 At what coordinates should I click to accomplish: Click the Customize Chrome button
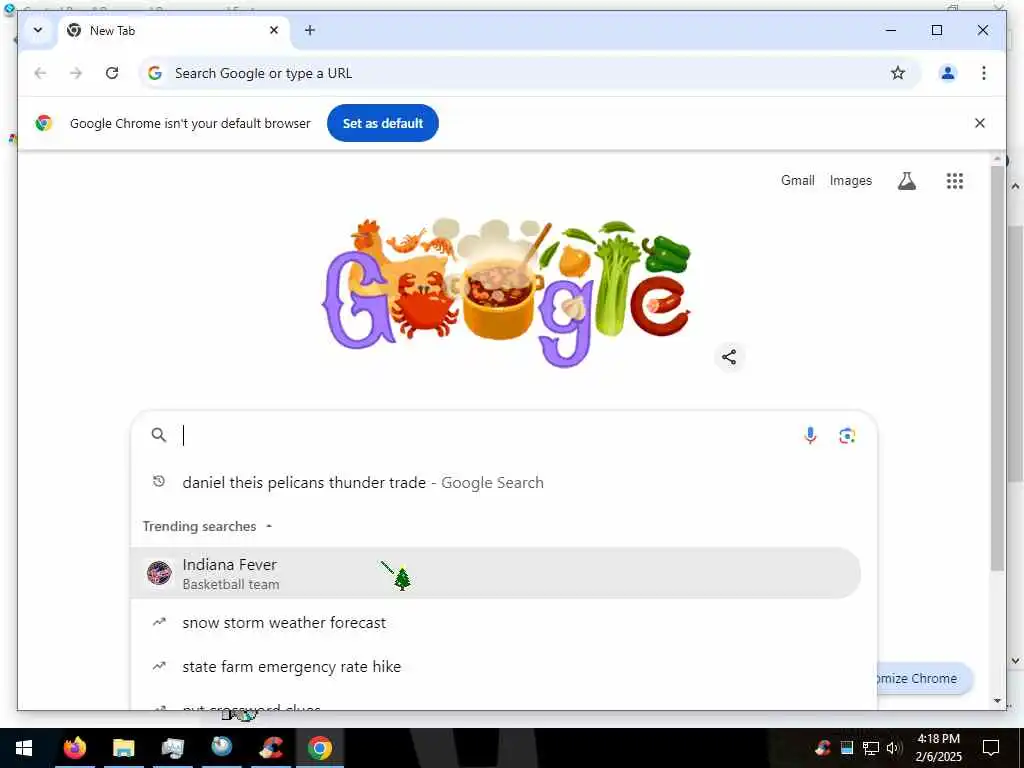tap(924, 679)
